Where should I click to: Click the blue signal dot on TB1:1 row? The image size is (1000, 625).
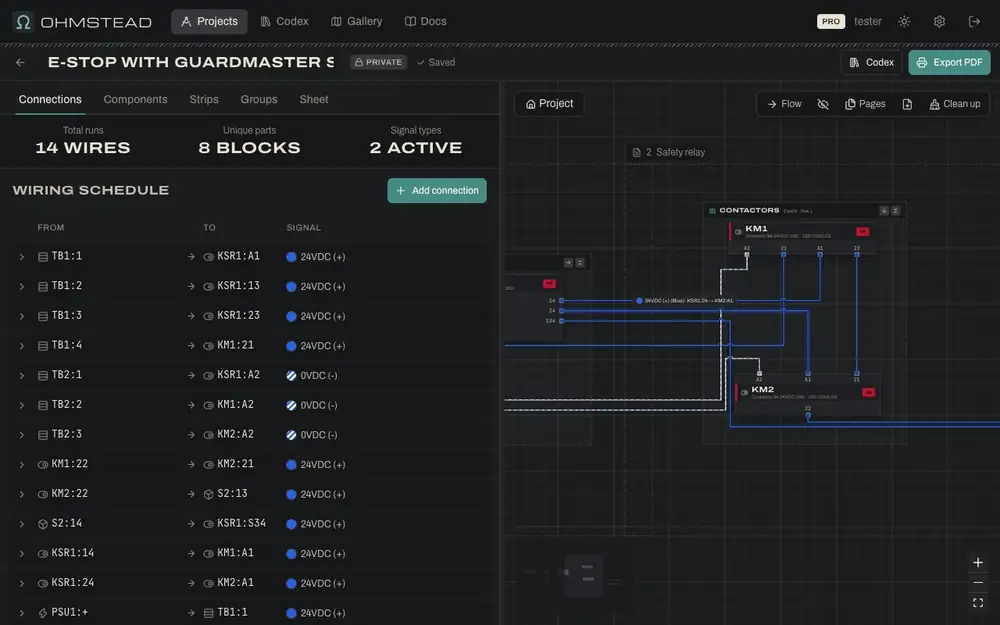[x=291, y=257]
